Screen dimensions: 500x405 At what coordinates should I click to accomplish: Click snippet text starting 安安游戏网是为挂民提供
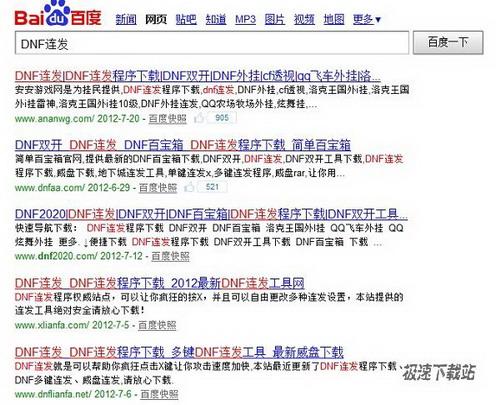pos(212,97)
